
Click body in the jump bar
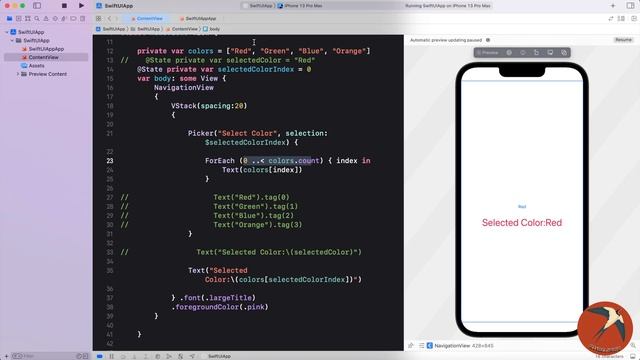point(211,29)
